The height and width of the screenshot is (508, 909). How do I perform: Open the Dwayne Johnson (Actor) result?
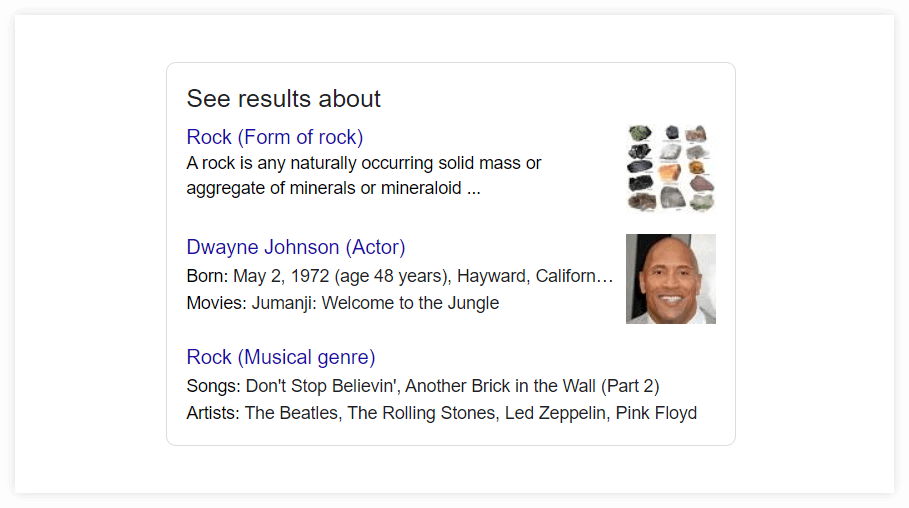point(295,247)
